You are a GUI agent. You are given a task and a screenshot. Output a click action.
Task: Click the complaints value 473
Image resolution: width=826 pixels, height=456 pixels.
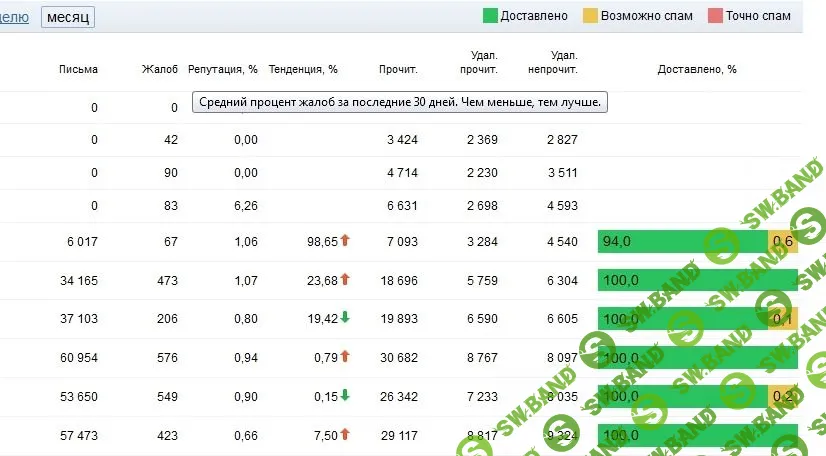(x=168, y=281)
